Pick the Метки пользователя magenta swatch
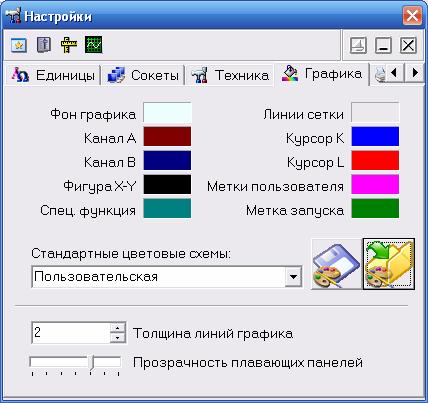Image resolution: width=428 pixels, height=403 pixels. tap(375, 184)
